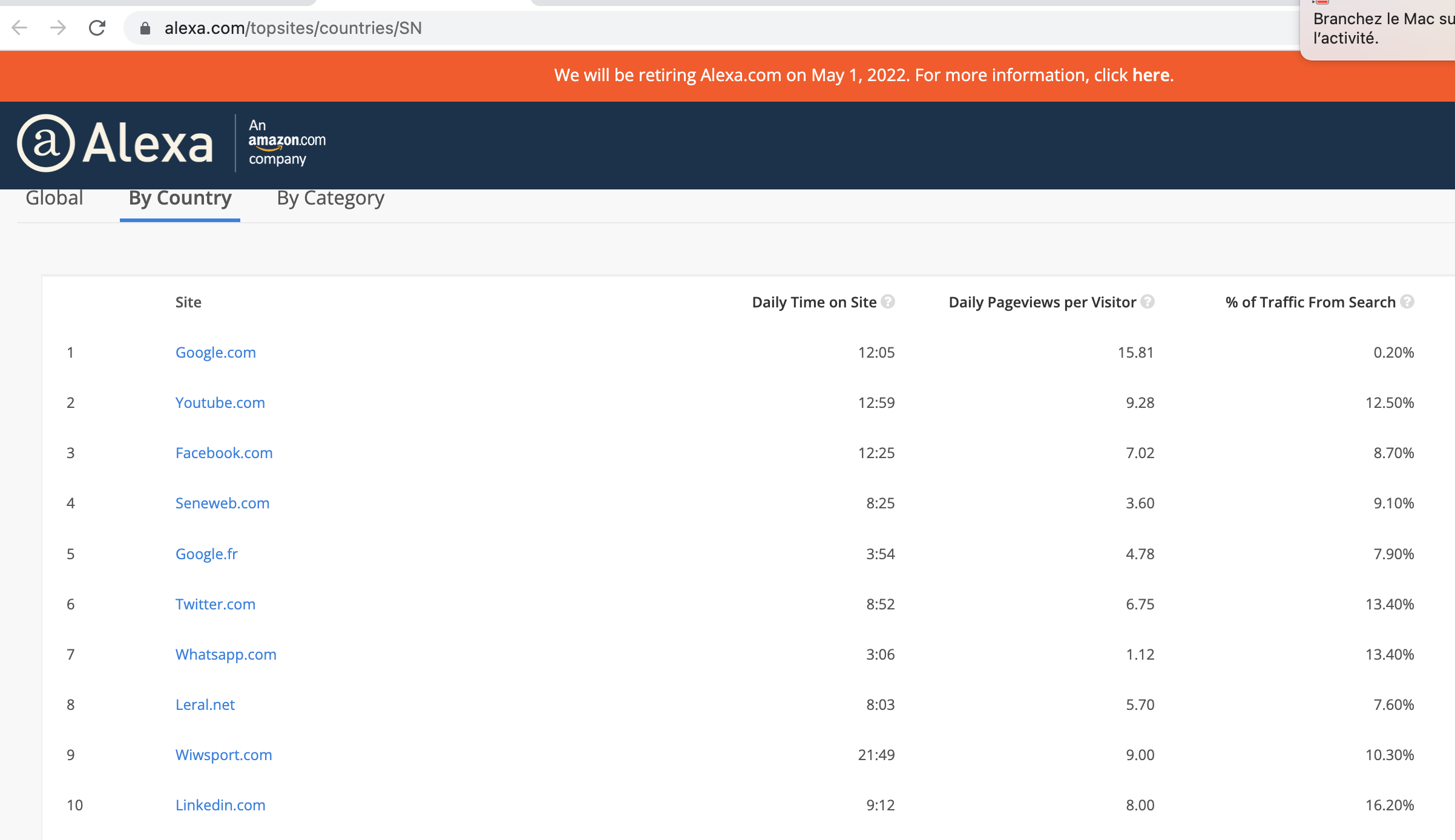This screenshot has height=840, width=1455.
Task: Click the 3.60 pageviews value
Action: click(x=1140, y=503)
